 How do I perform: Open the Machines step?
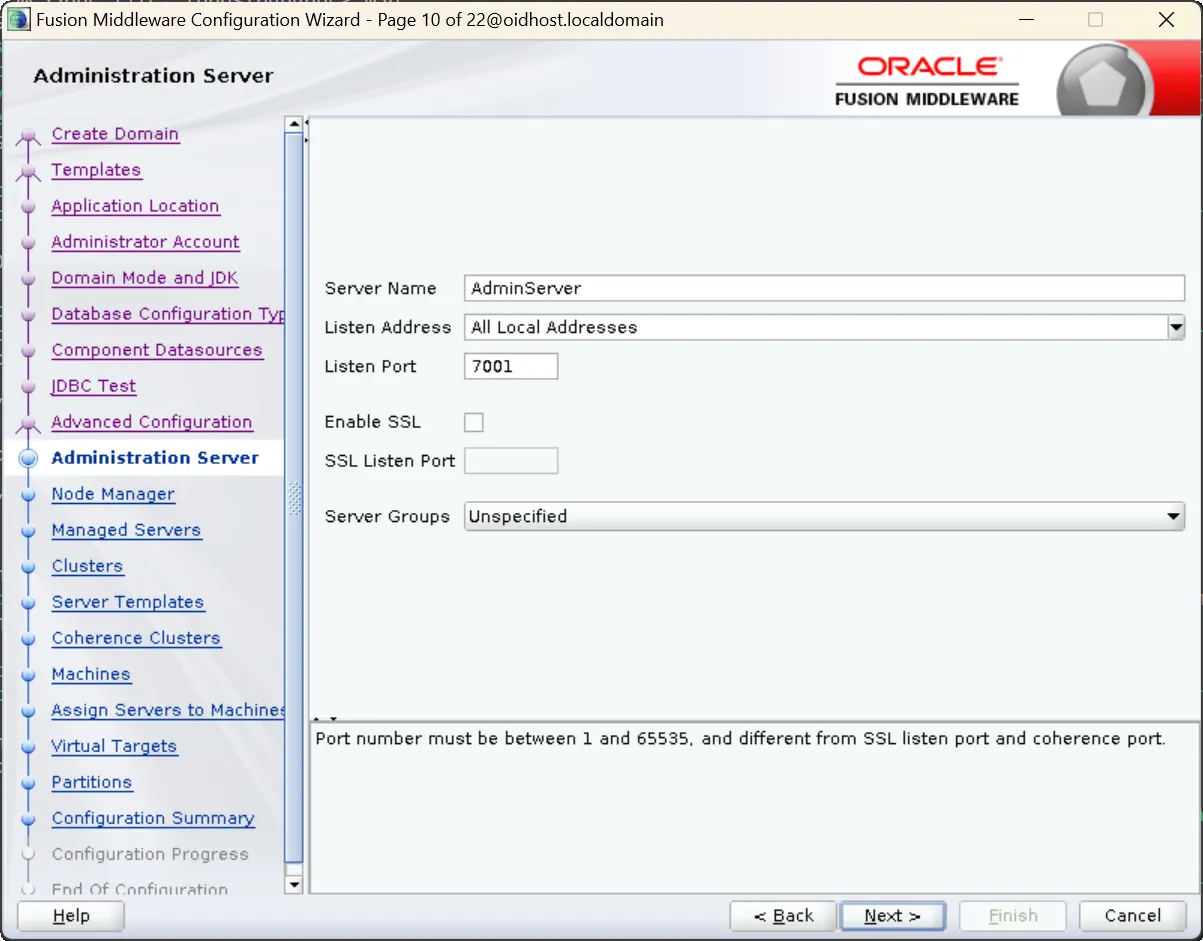pos(91,674)
